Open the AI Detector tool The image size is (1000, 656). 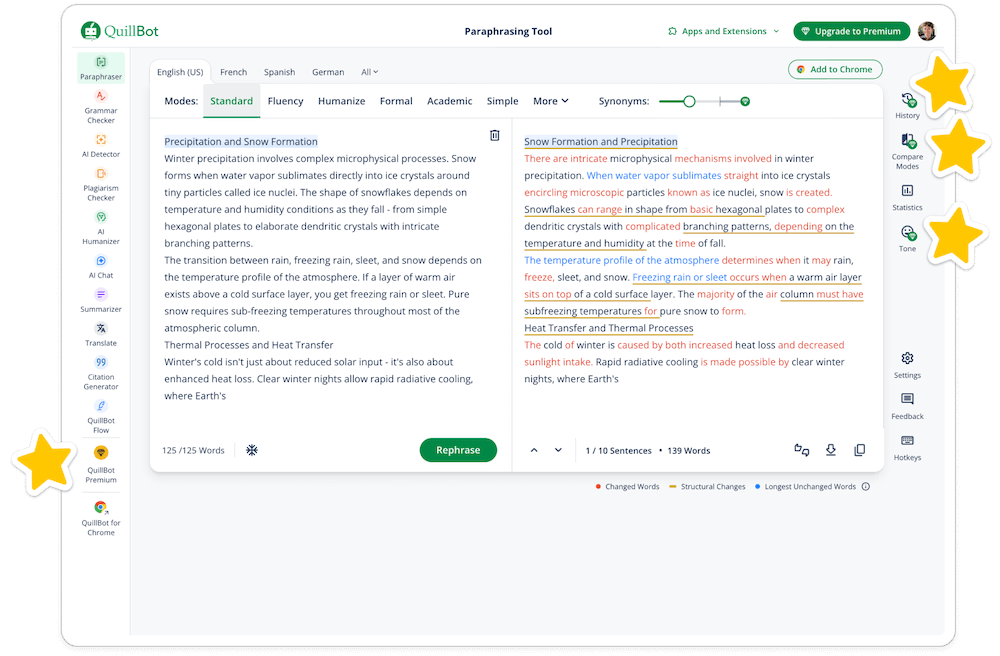point(101,145)
